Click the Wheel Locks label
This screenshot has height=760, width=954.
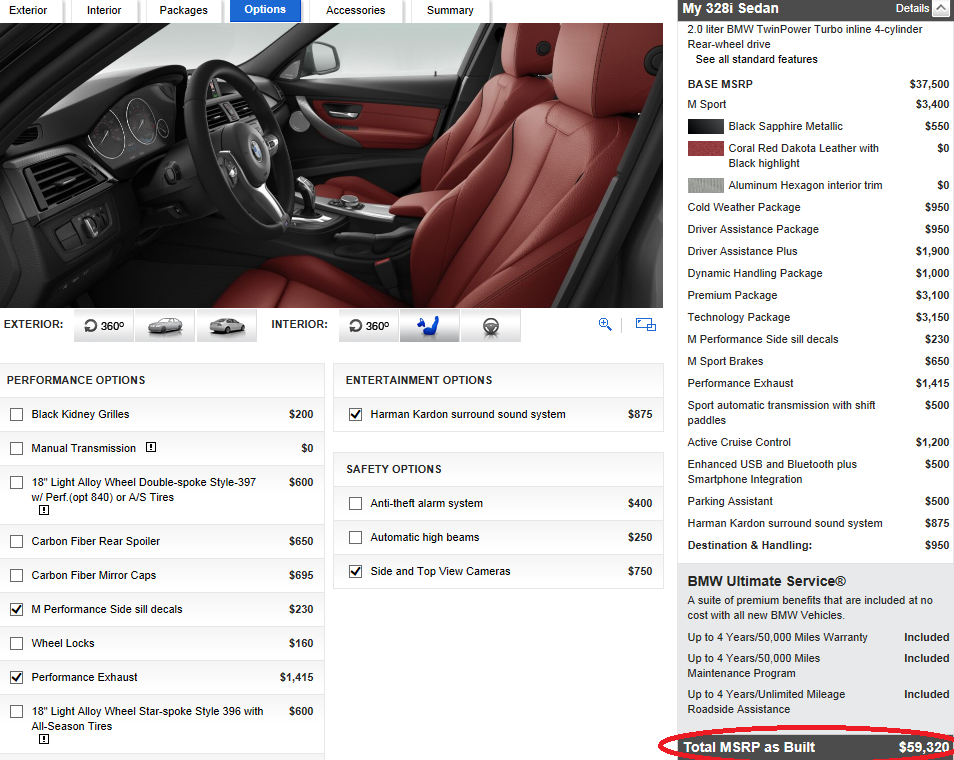(63, 643)
